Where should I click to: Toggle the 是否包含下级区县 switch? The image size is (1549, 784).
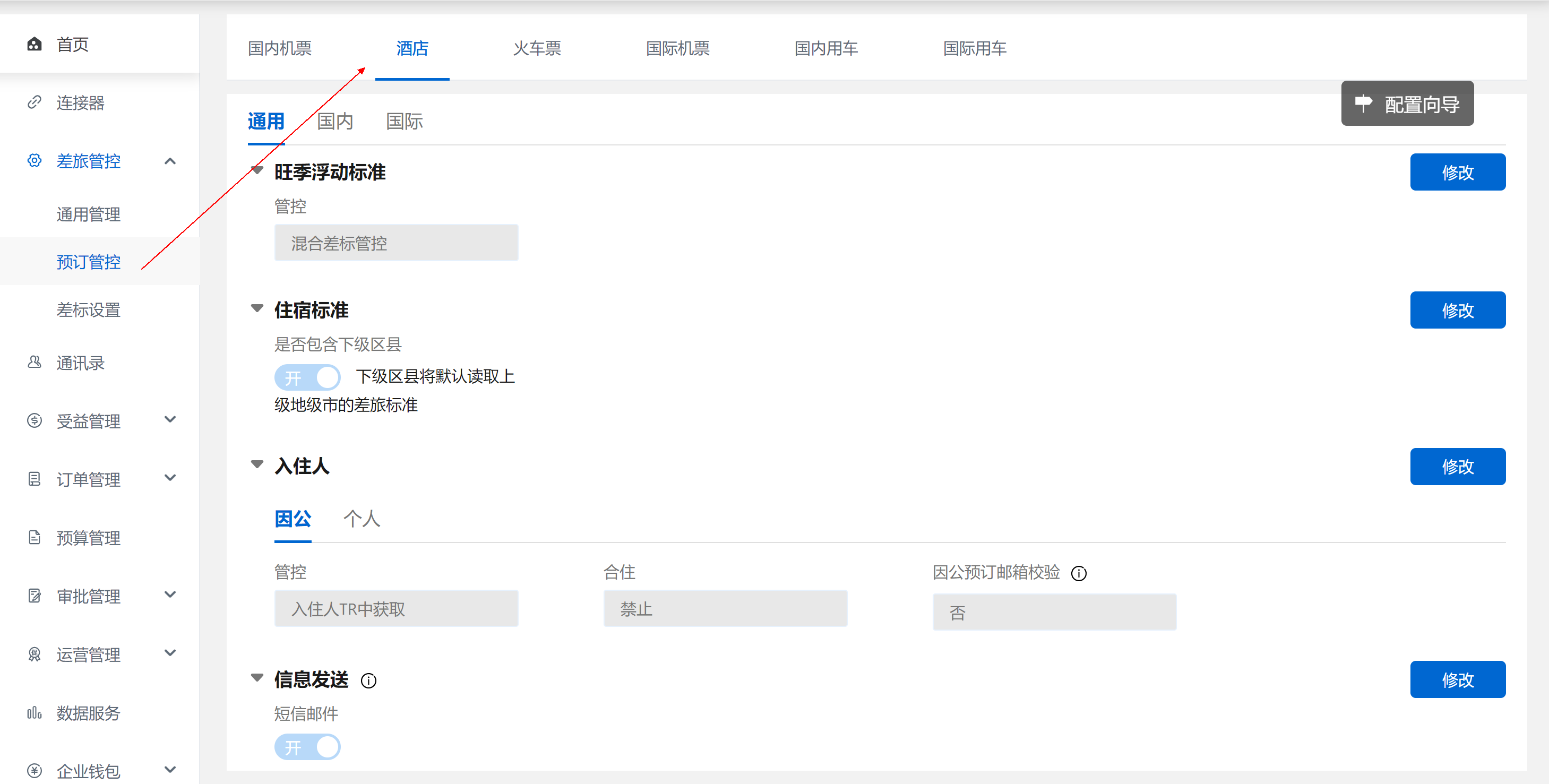(x=307, y=377)
